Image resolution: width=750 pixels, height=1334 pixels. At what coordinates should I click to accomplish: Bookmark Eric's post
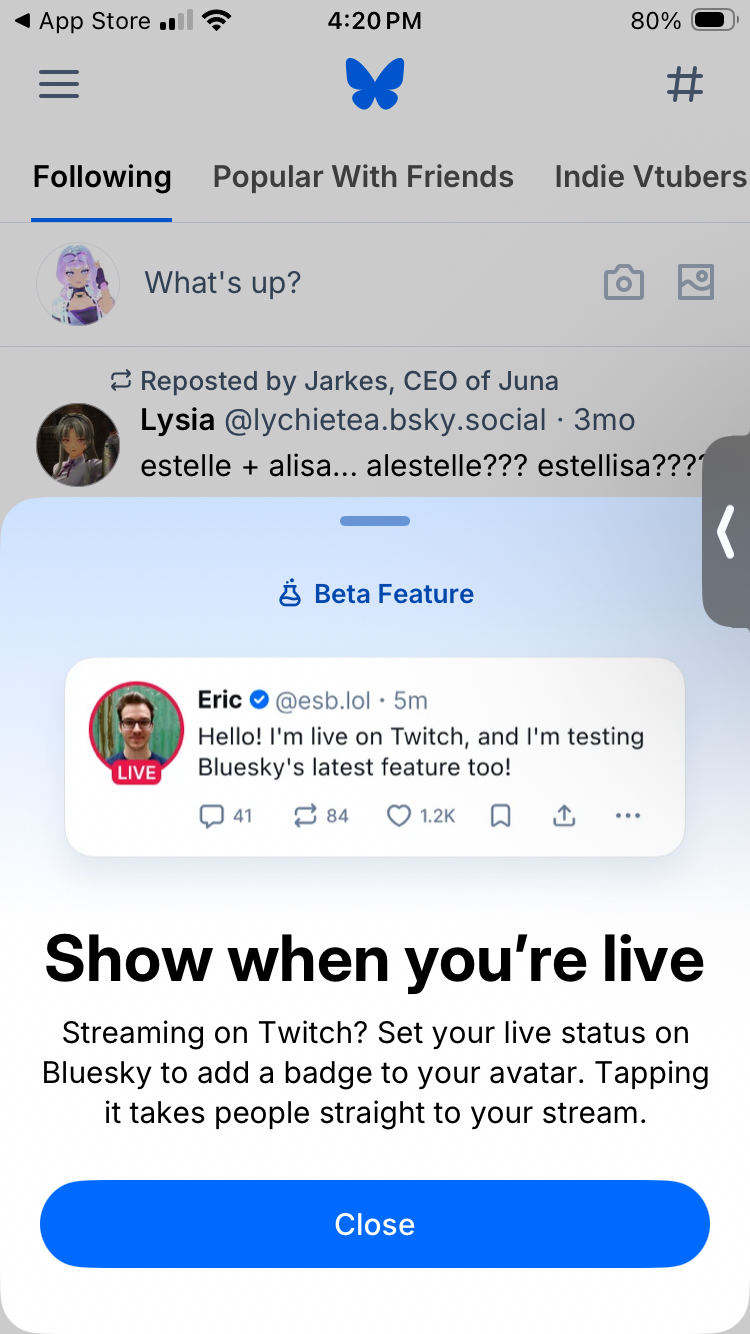pyautogui.click(x=501, y=816)
